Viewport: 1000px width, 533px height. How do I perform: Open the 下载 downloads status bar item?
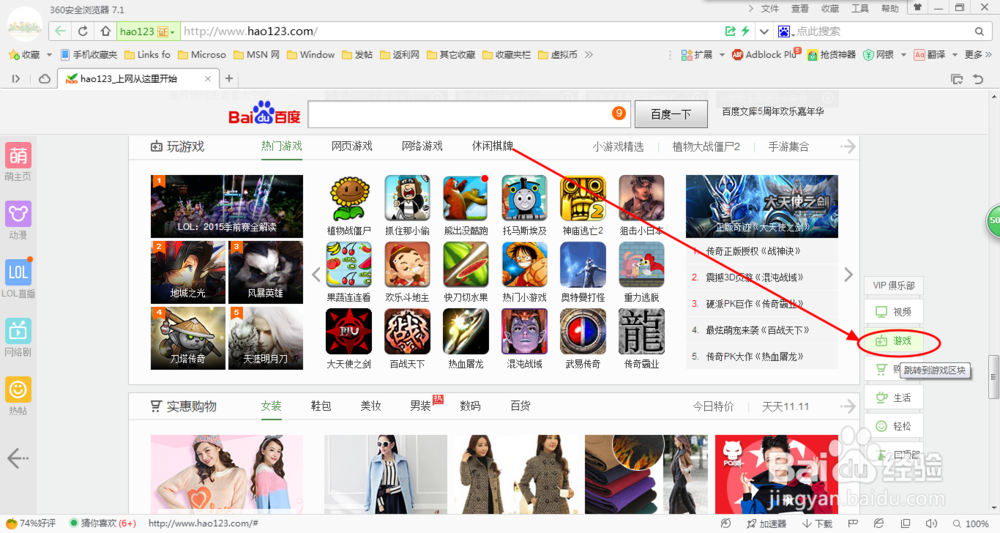coord(817,523)
